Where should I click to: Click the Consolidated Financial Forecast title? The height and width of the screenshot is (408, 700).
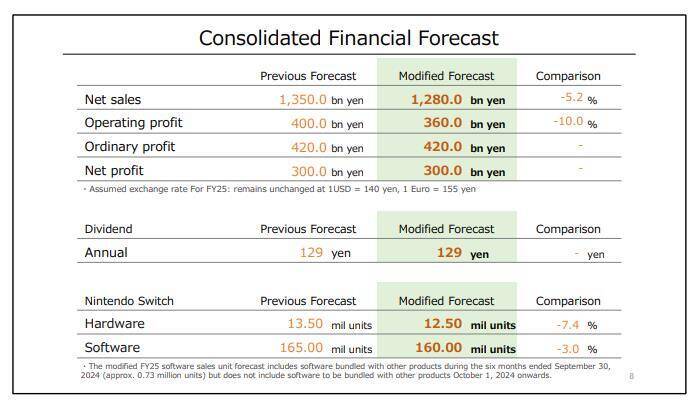[x=348, y=38]
